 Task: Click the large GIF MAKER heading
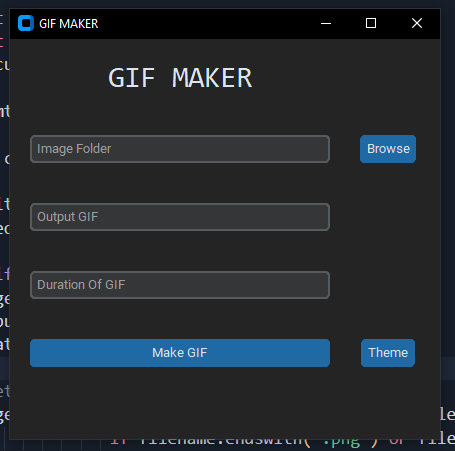(x=180, y=78)
